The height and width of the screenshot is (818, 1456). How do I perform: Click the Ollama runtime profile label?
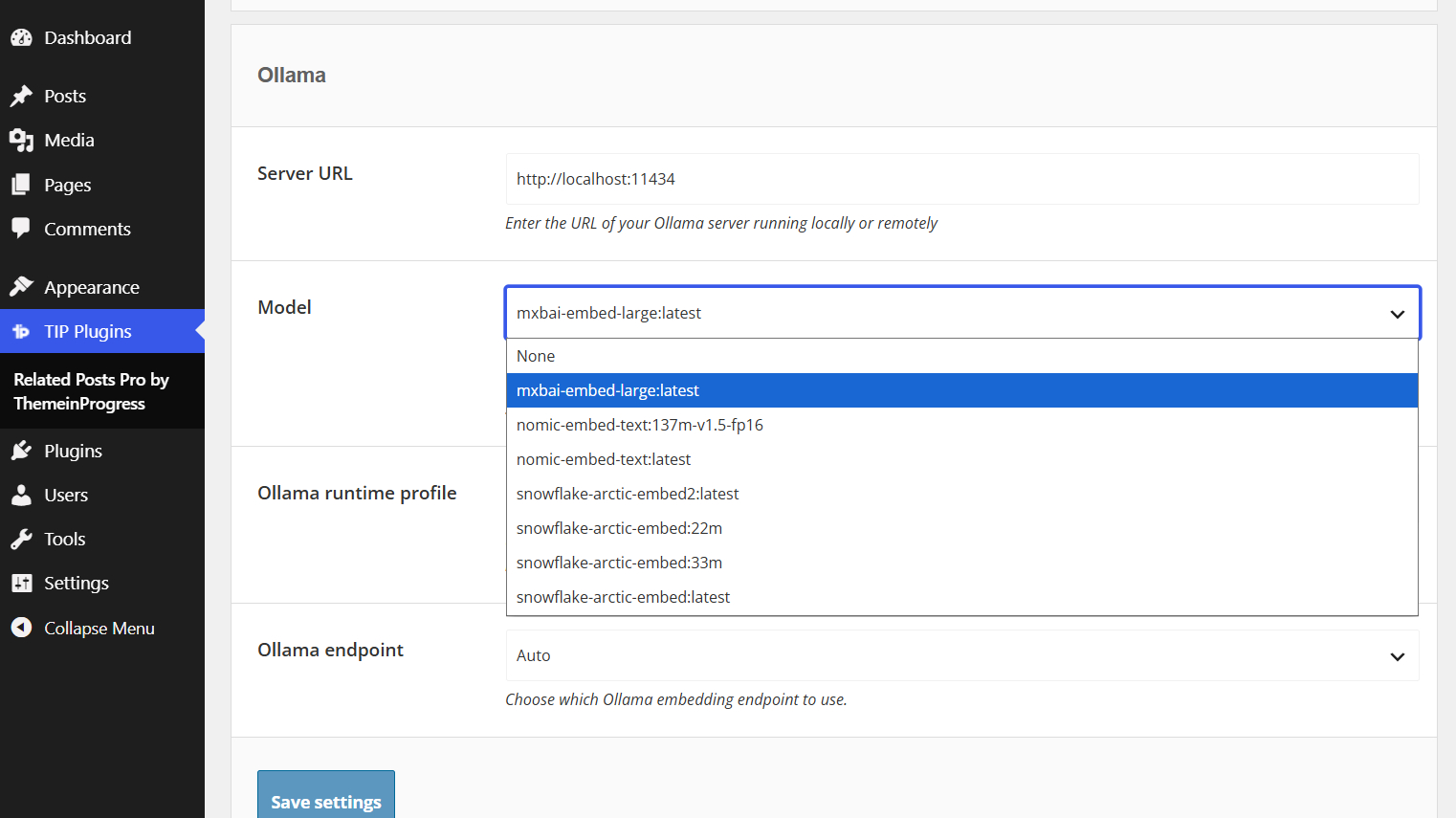tap(357, 494)
